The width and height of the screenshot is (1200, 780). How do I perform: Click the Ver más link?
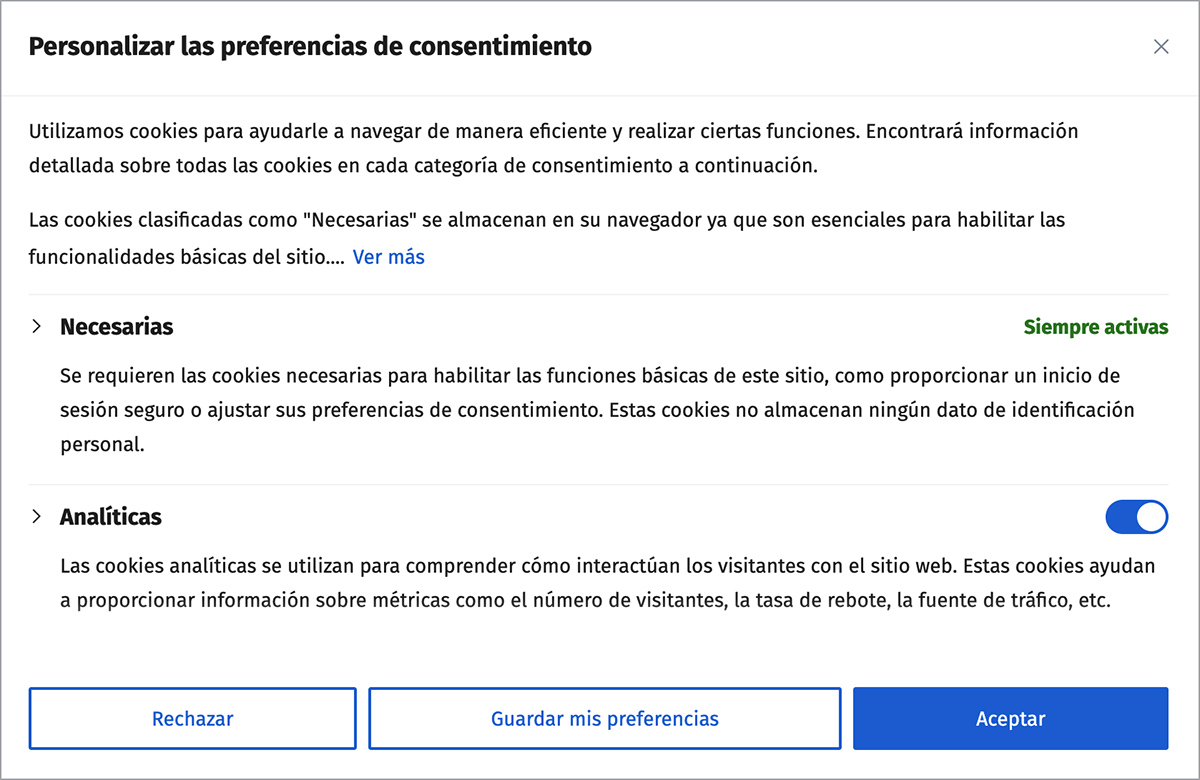tap(388, 257)
